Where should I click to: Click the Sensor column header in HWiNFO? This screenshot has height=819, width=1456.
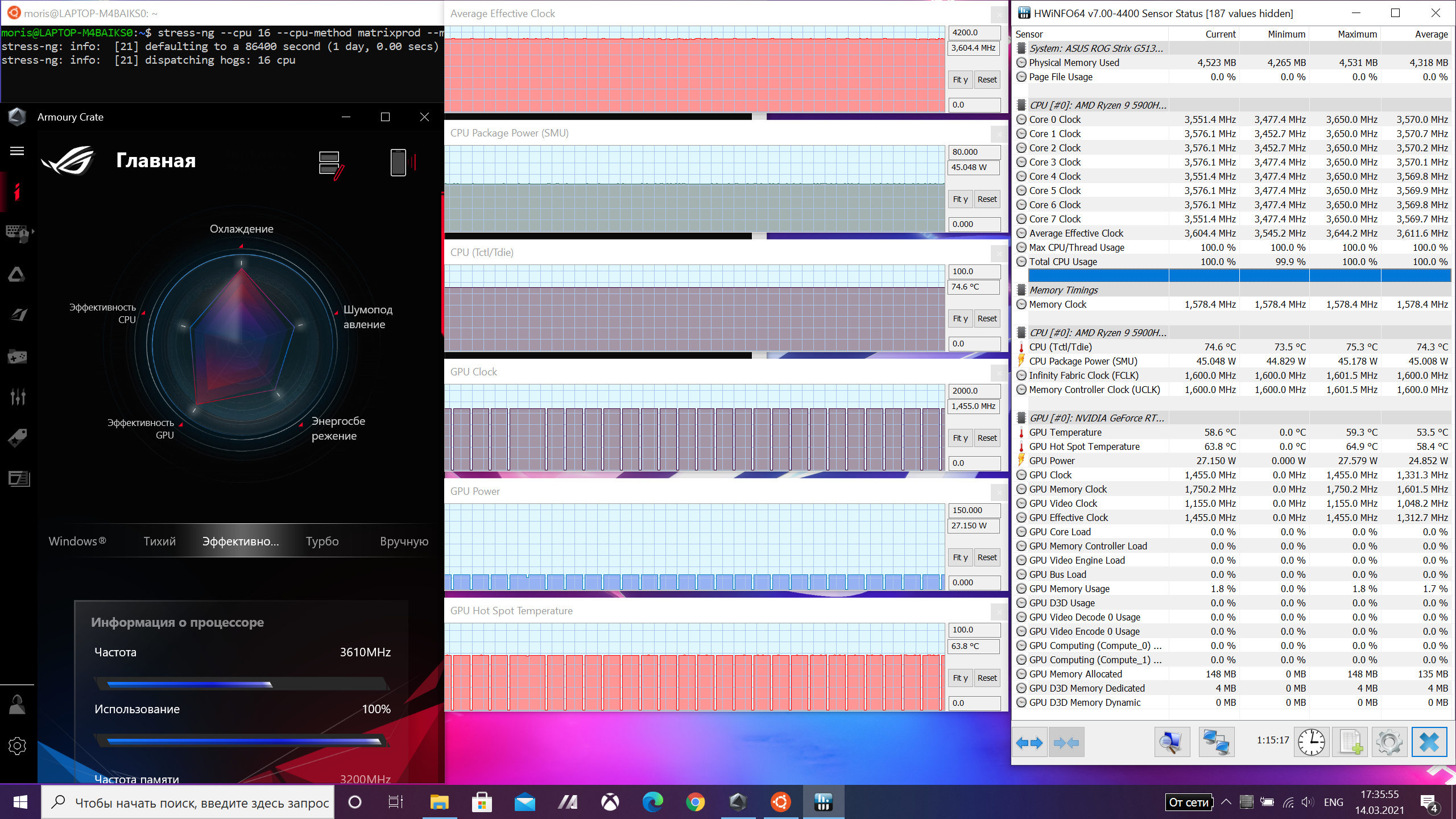(1091, 34)
